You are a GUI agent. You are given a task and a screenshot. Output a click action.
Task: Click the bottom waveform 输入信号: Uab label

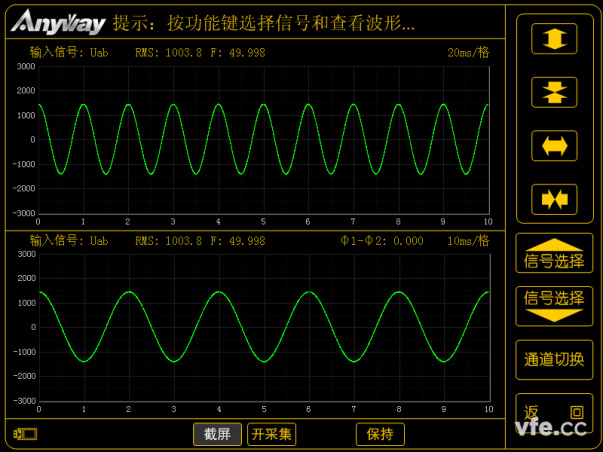pos(69,241)
